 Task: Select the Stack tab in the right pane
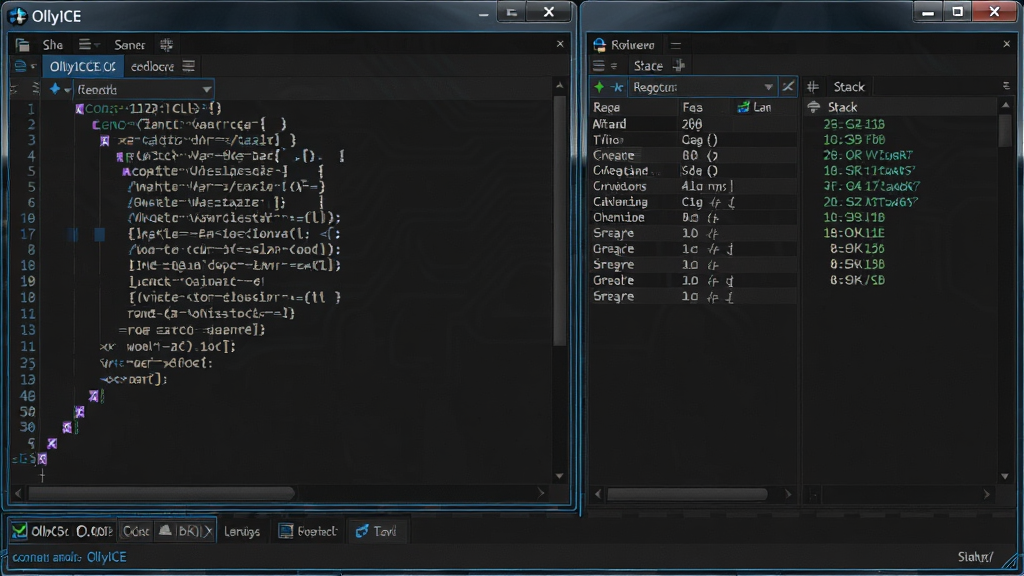point(848,87)
